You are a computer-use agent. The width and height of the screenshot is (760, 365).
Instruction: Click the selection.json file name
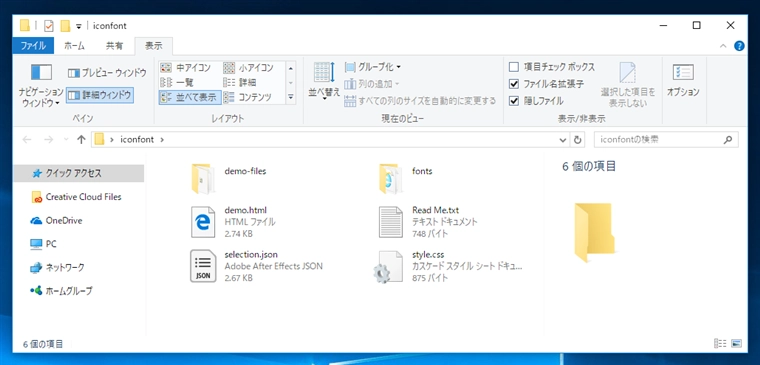[251, 254]
